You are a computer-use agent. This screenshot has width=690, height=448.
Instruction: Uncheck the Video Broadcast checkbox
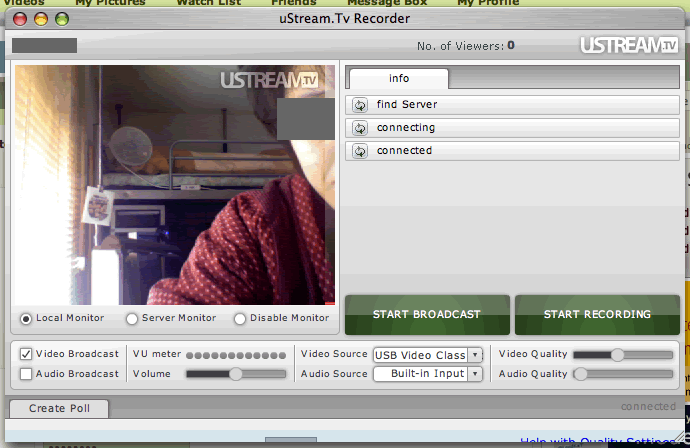coord(26,354)
